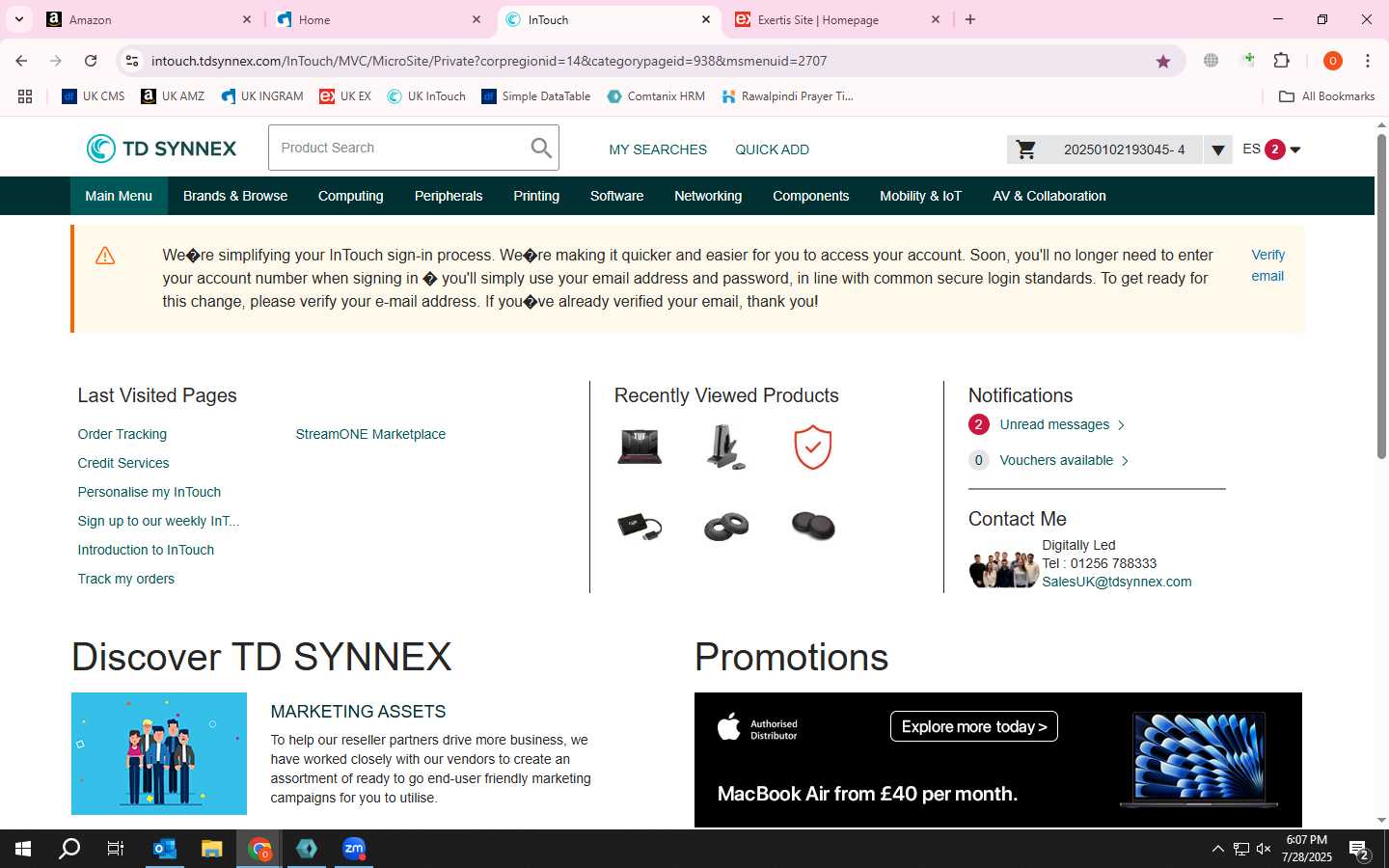Go back to previous page
This screenshot has height=868, width=1389.
(21, 61)
